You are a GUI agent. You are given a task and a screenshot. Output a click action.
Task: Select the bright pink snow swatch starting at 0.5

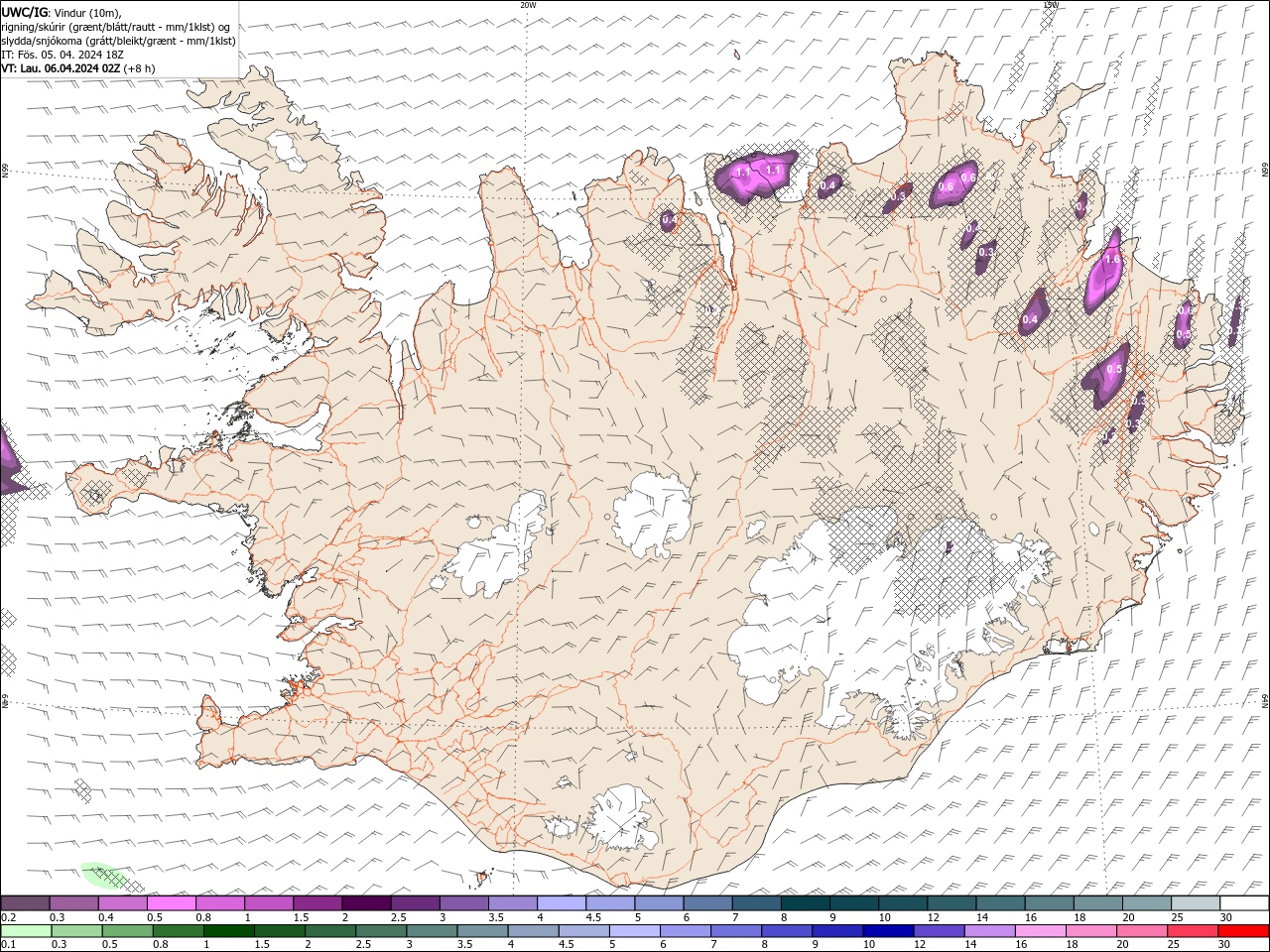(x=171, y=903)
